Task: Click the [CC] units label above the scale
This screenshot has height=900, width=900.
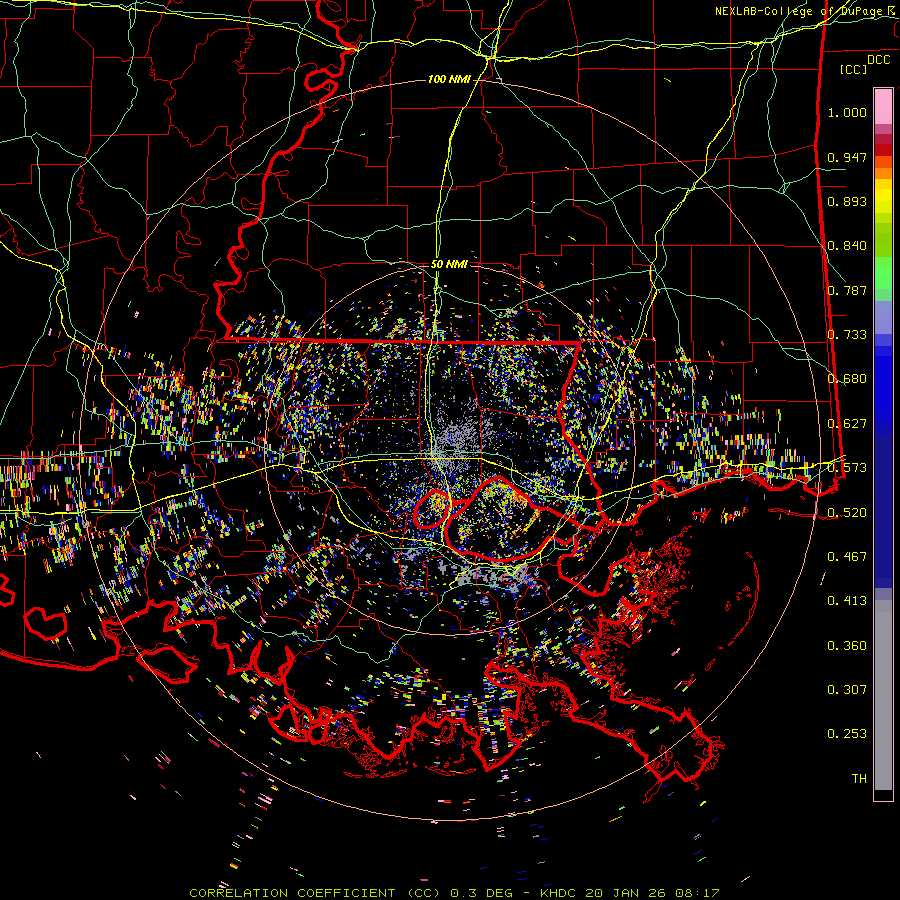Action: point(854,69)
